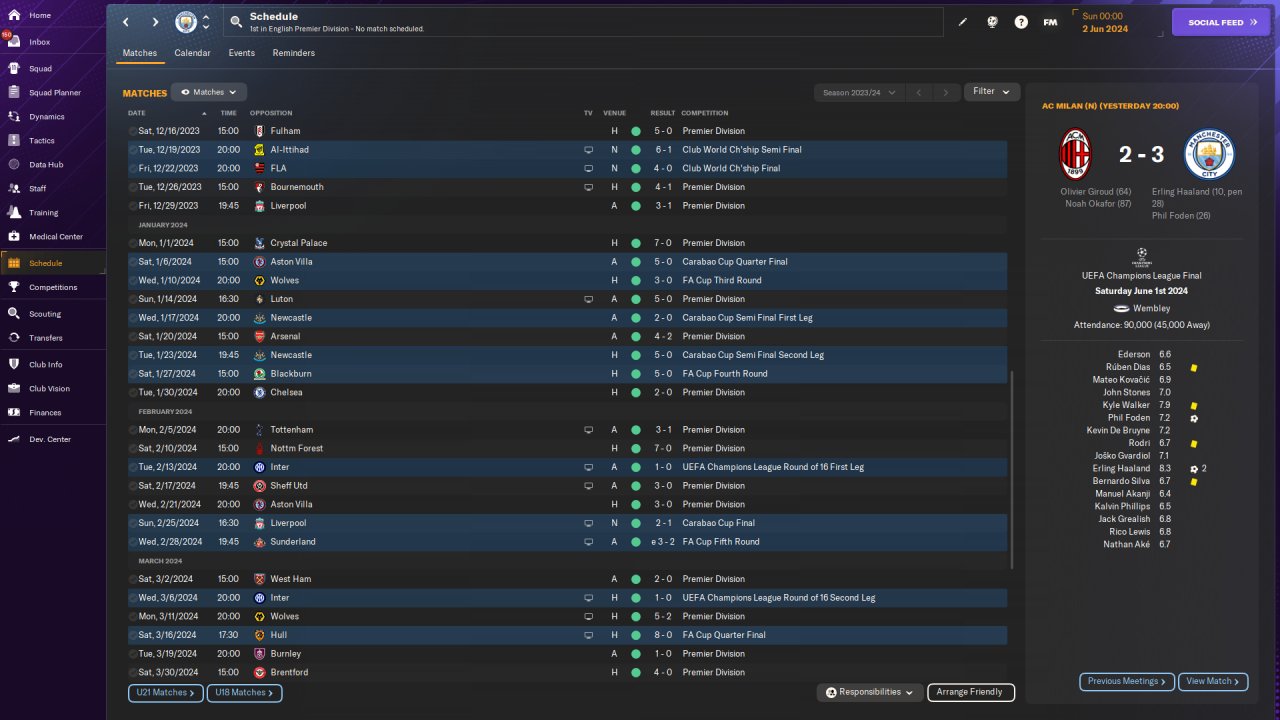Sort matches by the Date column
The height and width of the screenshot is (720, 1280).
point(137,113)
